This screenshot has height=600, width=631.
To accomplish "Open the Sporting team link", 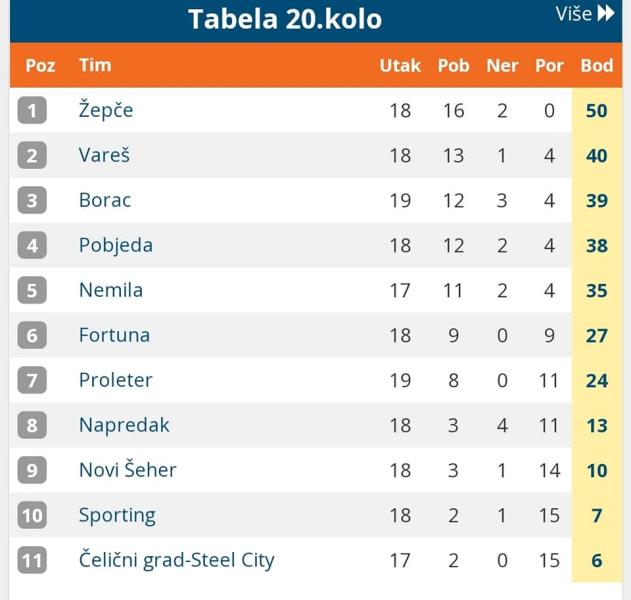I will click(x=117, y=515).
